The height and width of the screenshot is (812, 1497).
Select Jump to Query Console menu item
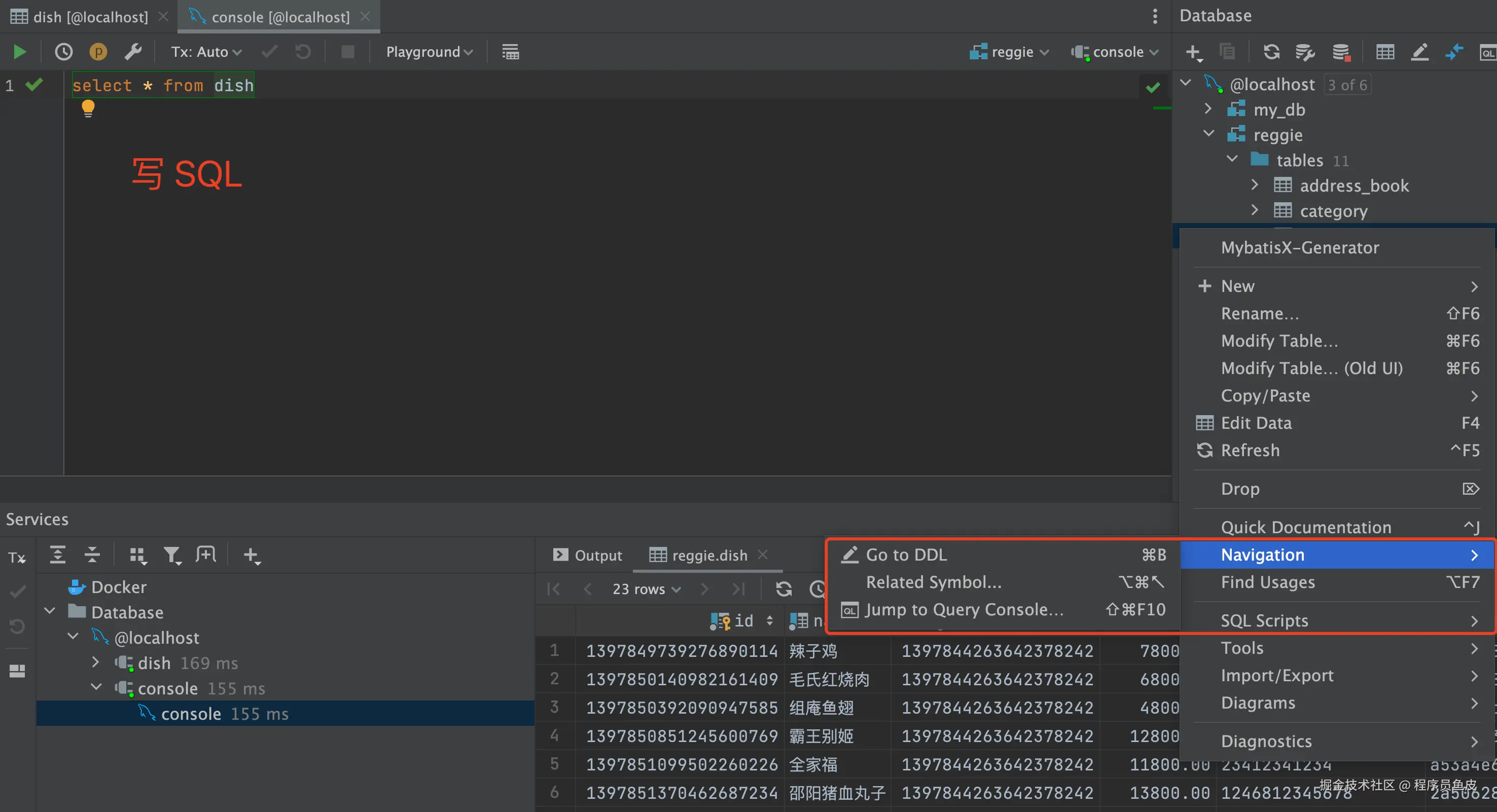point(964,609)
